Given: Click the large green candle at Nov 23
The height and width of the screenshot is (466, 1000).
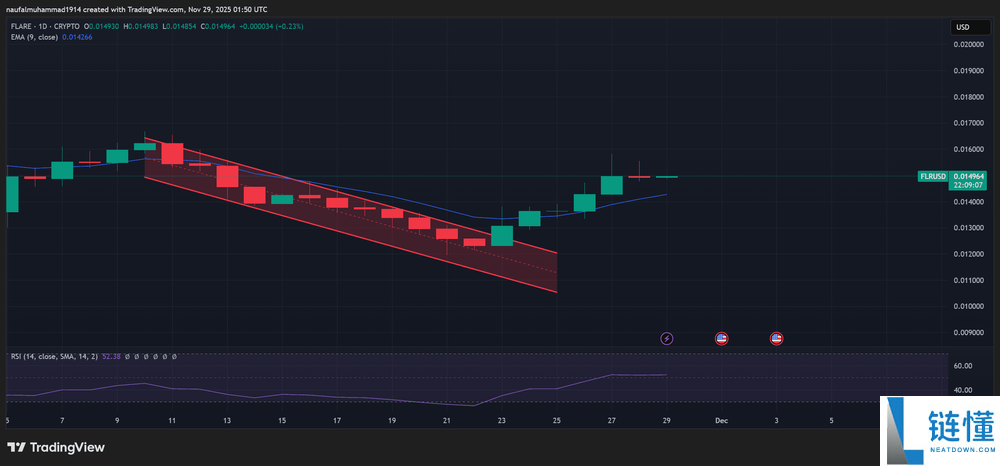Looking at the screenshot, I should point(501,236).
